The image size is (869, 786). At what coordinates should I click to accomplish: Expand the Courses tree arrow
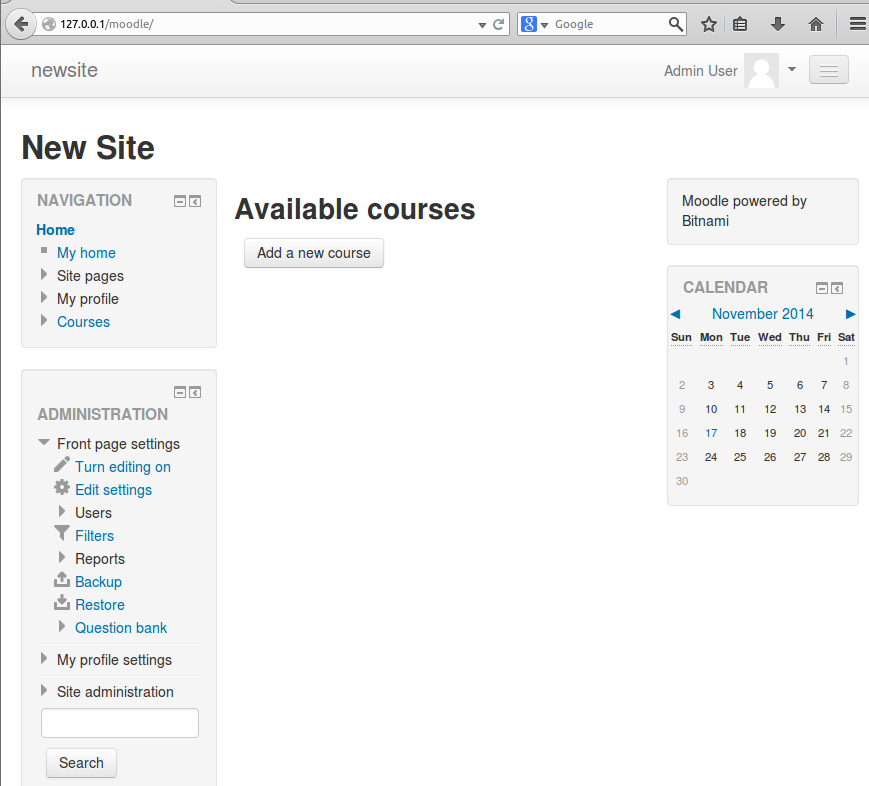click(44, 320)
